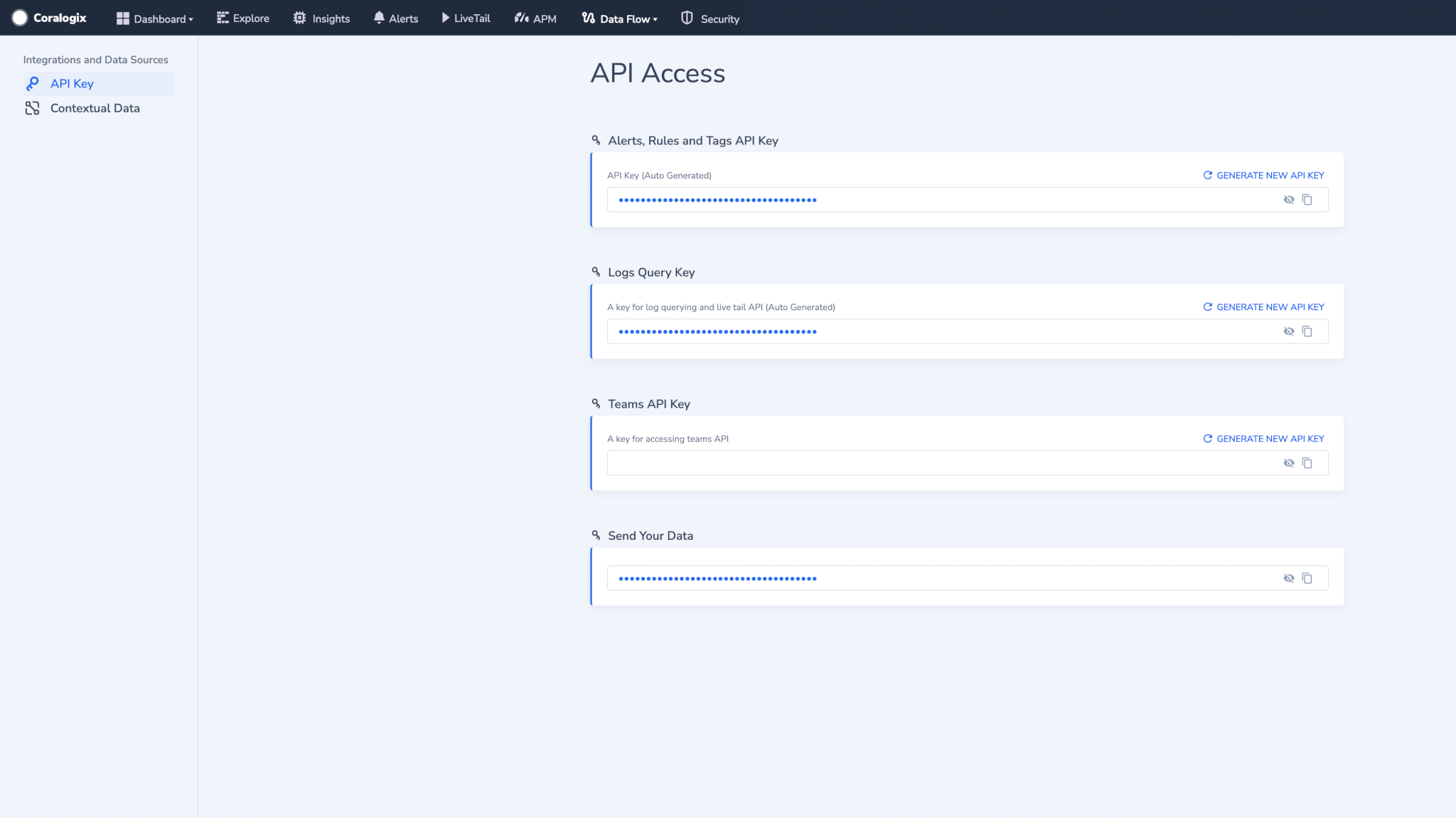Click the Send Your Data section icon
This screenshot has width=1456, height=818.
(x=596, y=535)
